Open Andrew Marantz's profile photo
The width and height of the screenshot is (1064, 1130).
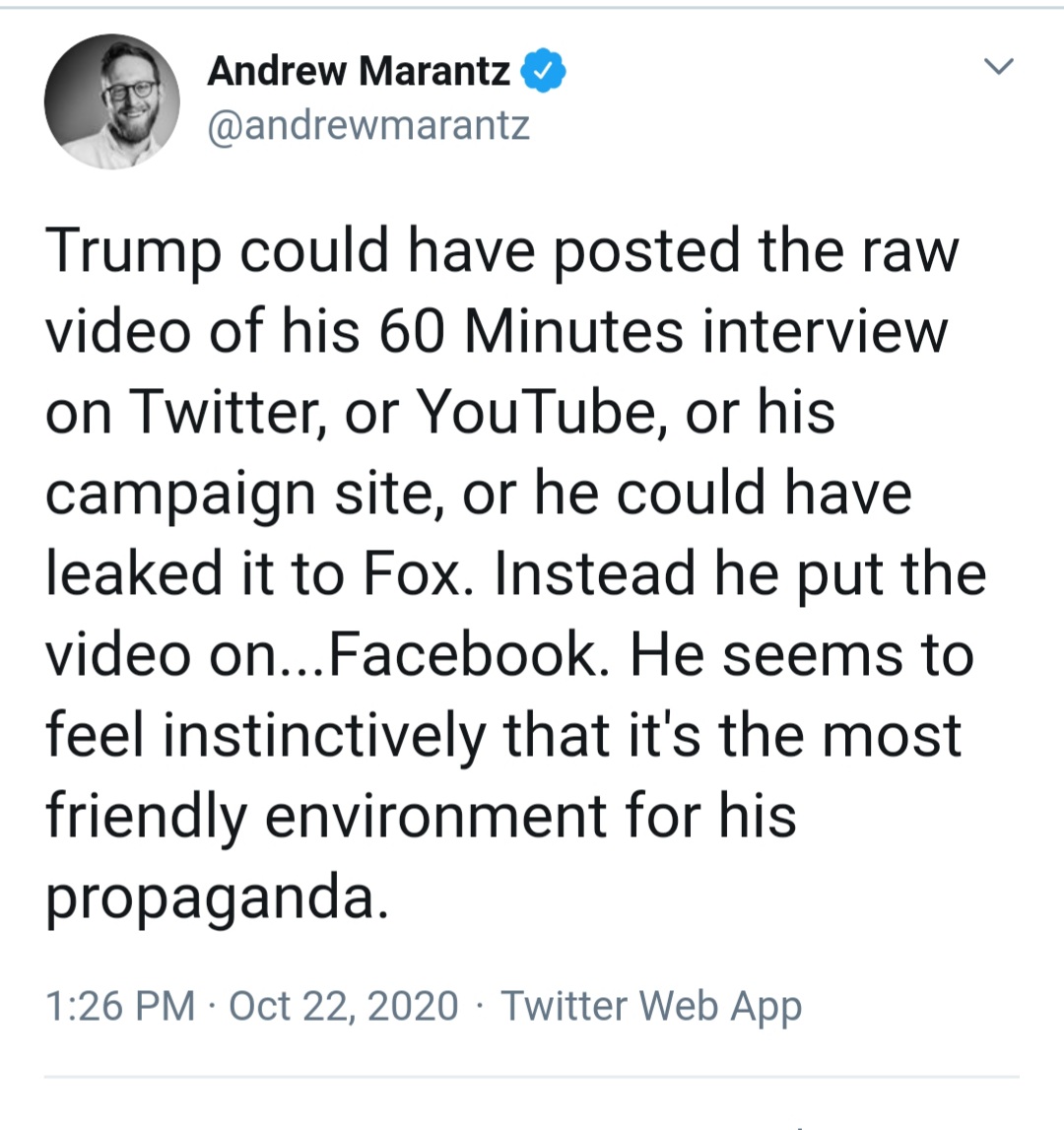click(111, 100)
